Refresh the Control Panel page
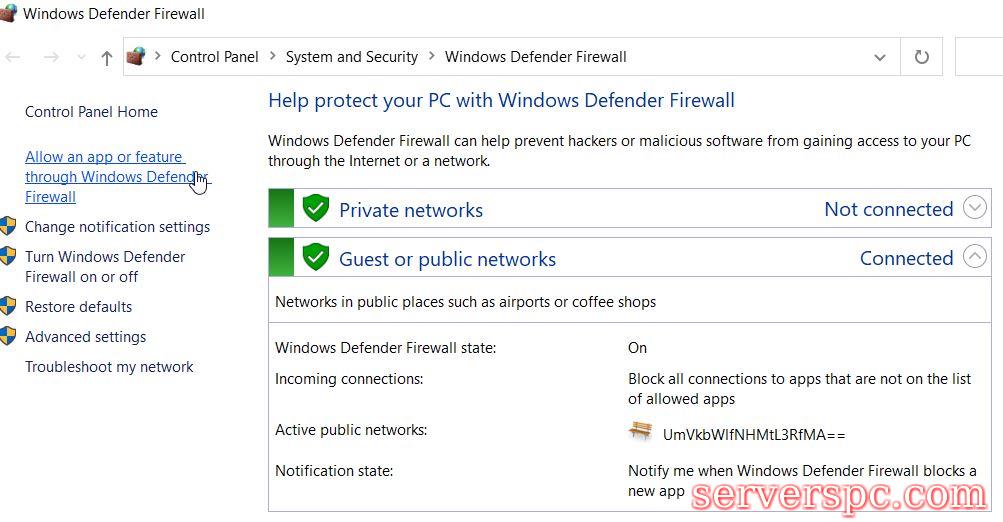The image size is (1003, 522). (921, 57)
